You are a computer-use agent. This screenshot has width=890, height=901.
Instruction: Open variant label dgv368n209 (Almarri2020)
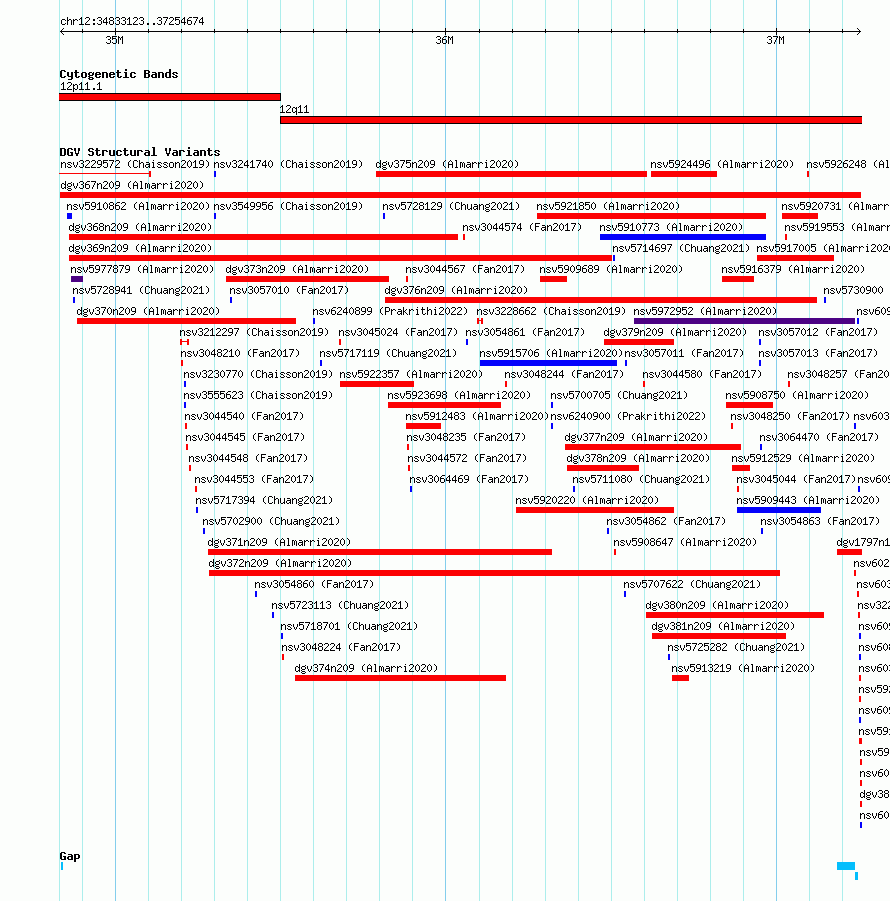(140, 228)
